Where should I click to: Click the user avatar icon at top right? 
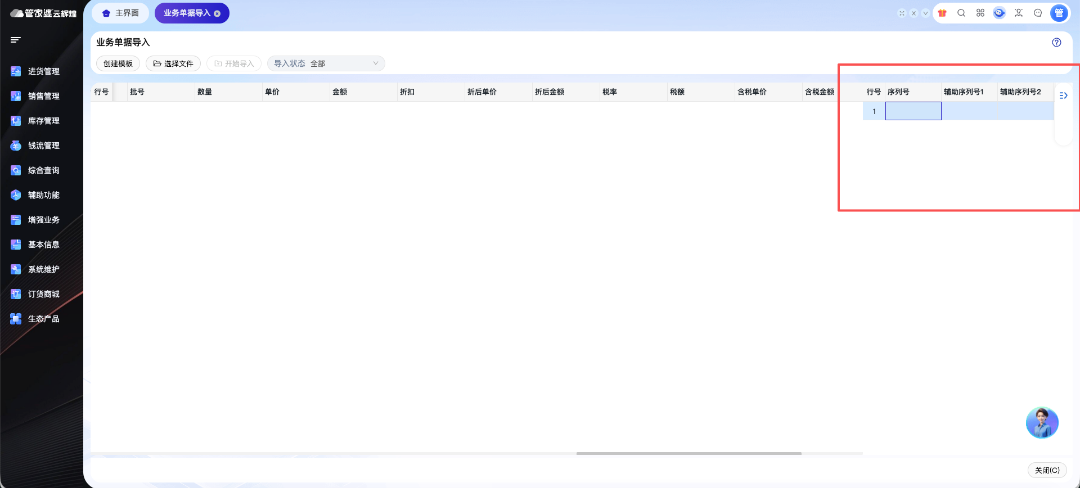(x=1059, y=13)
